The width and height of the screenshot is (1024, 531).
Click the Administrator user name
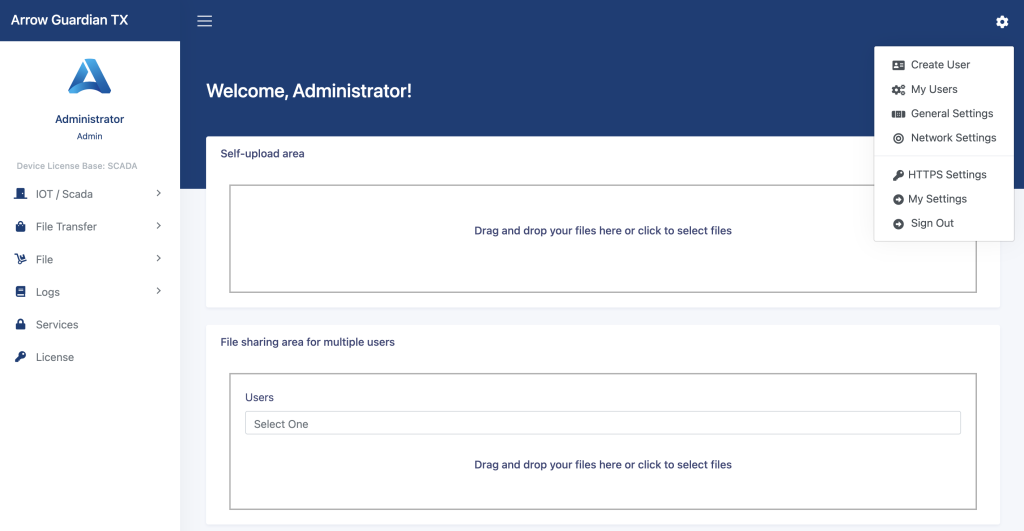click(89, 119)
